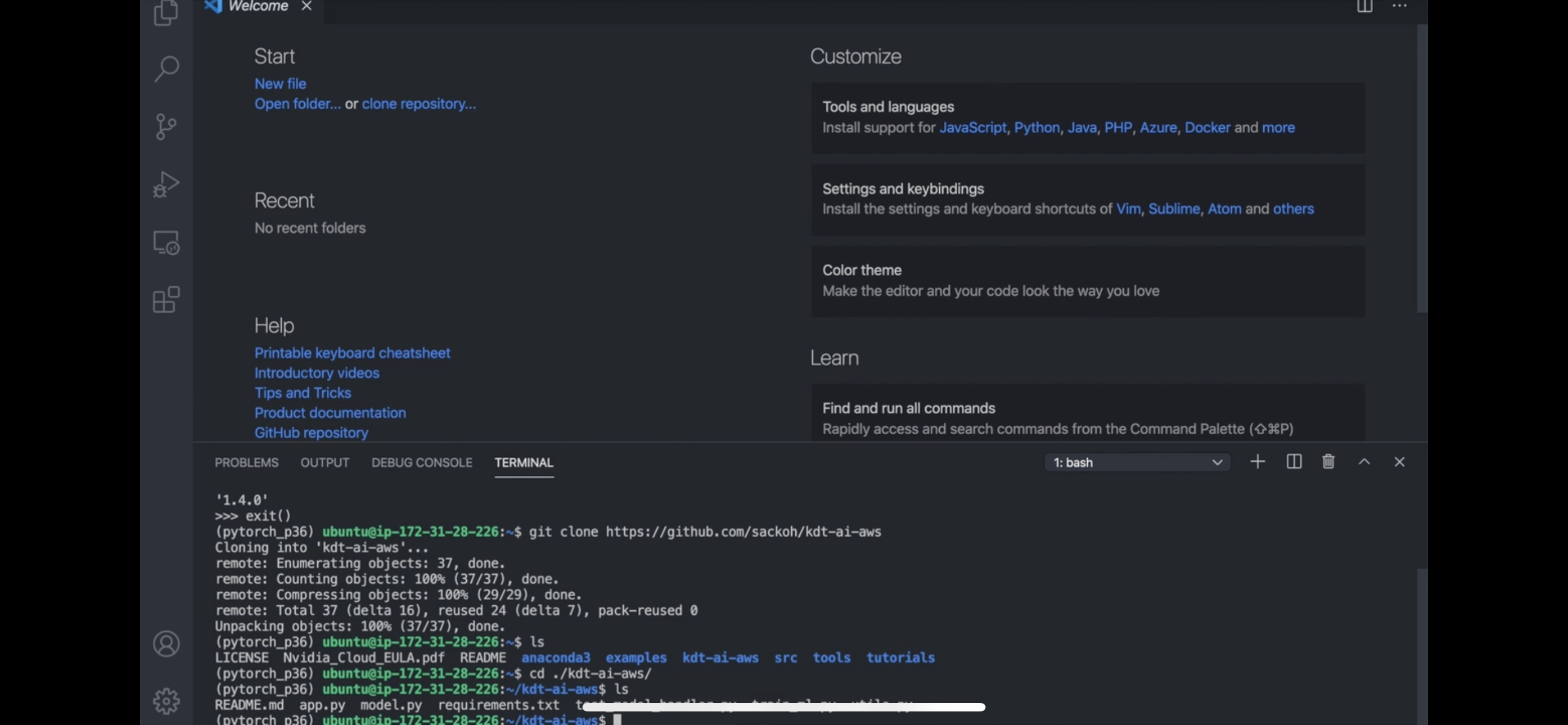This screenshot has width=1568, height=725.
Task: Click the terminal vertical scrollbar
Action: click(x=1421, y=647)
